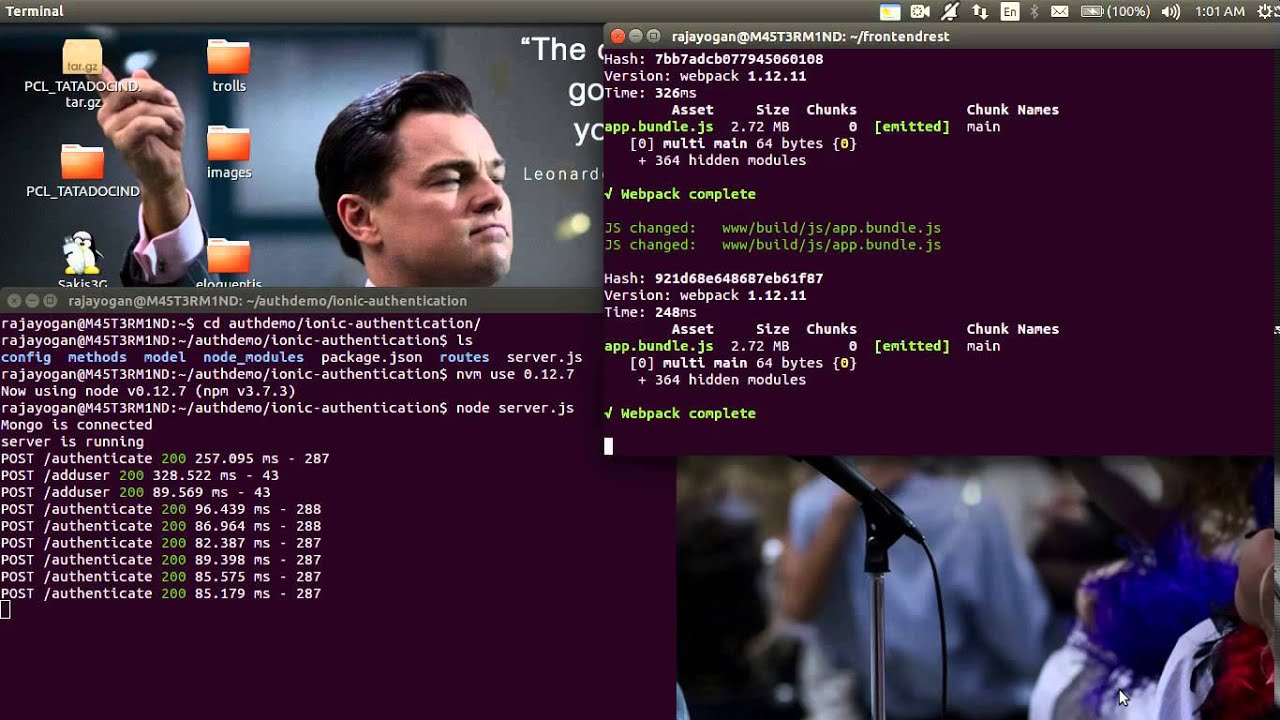This screenshot has height=720, width=1280.
Task: Minimize the frontendrest terminal window
Action: [636, 36]
